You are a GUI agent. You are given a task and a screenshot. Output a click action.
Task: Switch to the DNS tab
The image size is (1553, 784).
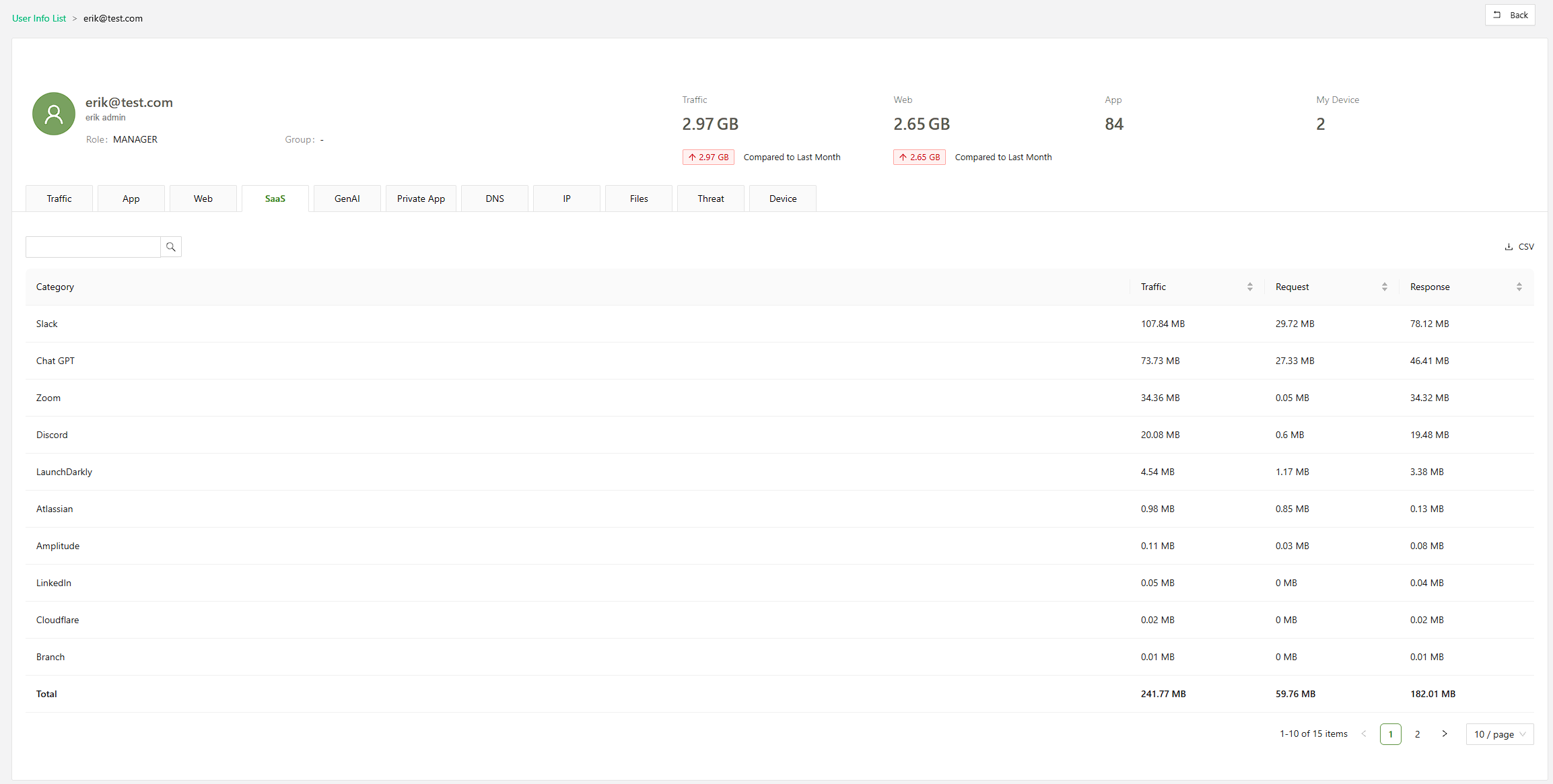pos(494,199)
